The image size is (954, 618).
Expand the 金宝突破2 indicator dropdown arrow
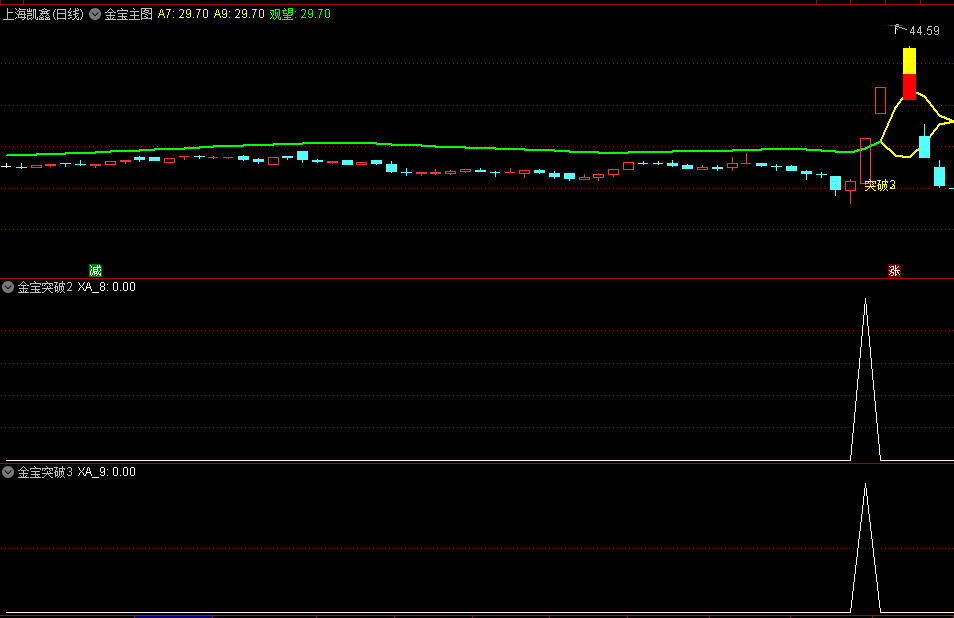tap(8, 287)
